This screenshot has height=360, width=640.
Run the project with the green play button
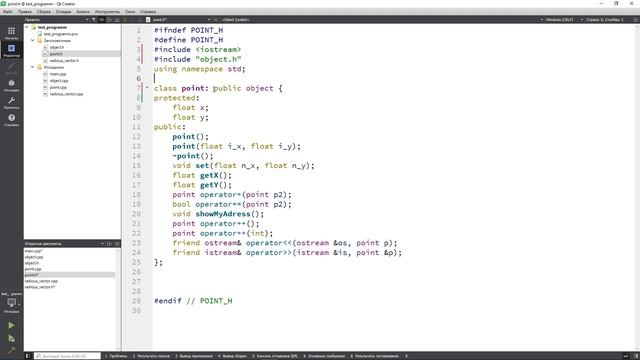point(11,325)
